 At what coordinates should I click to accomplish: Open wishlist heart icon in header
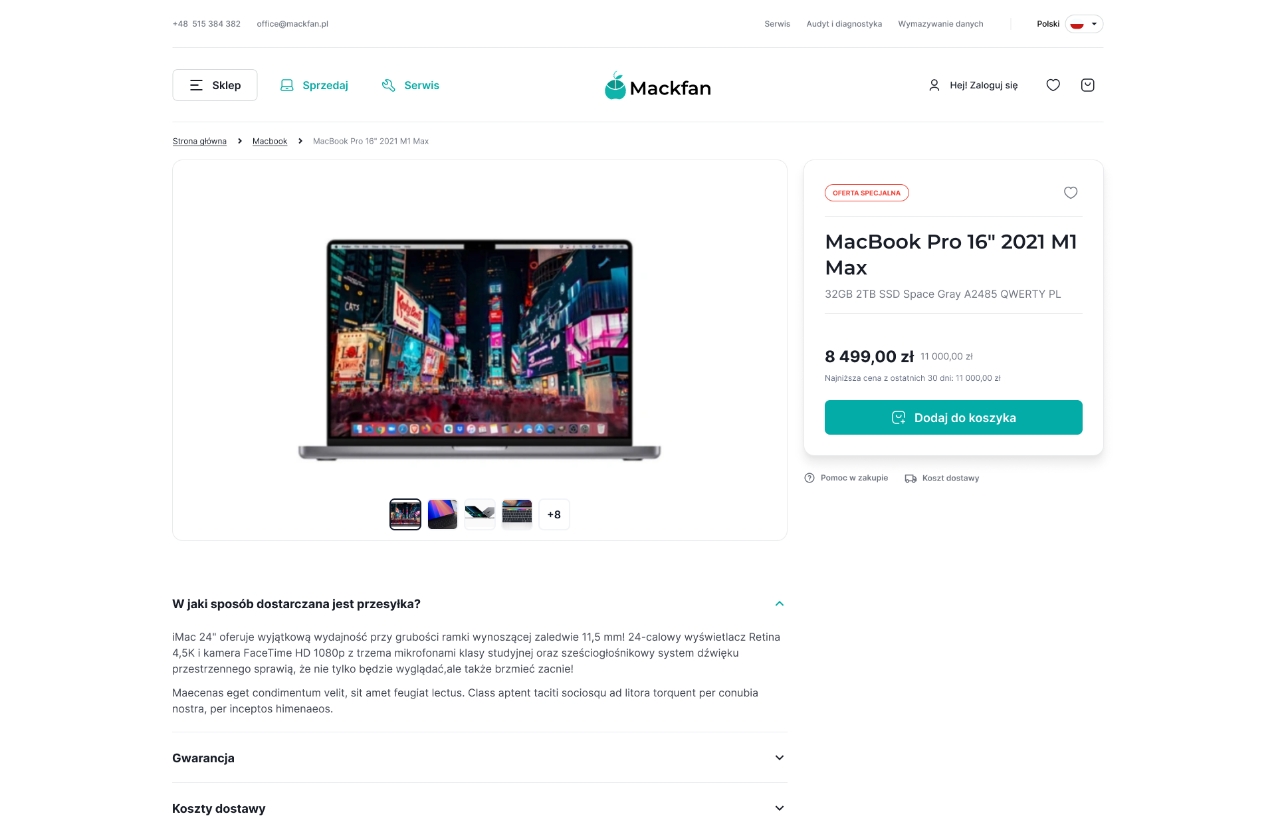pyautogui.click(x=1053, y=85)
